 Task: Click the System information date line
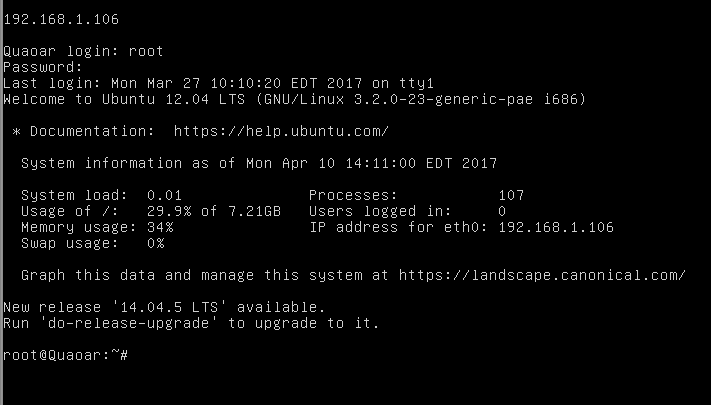click(x=259, y=163)
